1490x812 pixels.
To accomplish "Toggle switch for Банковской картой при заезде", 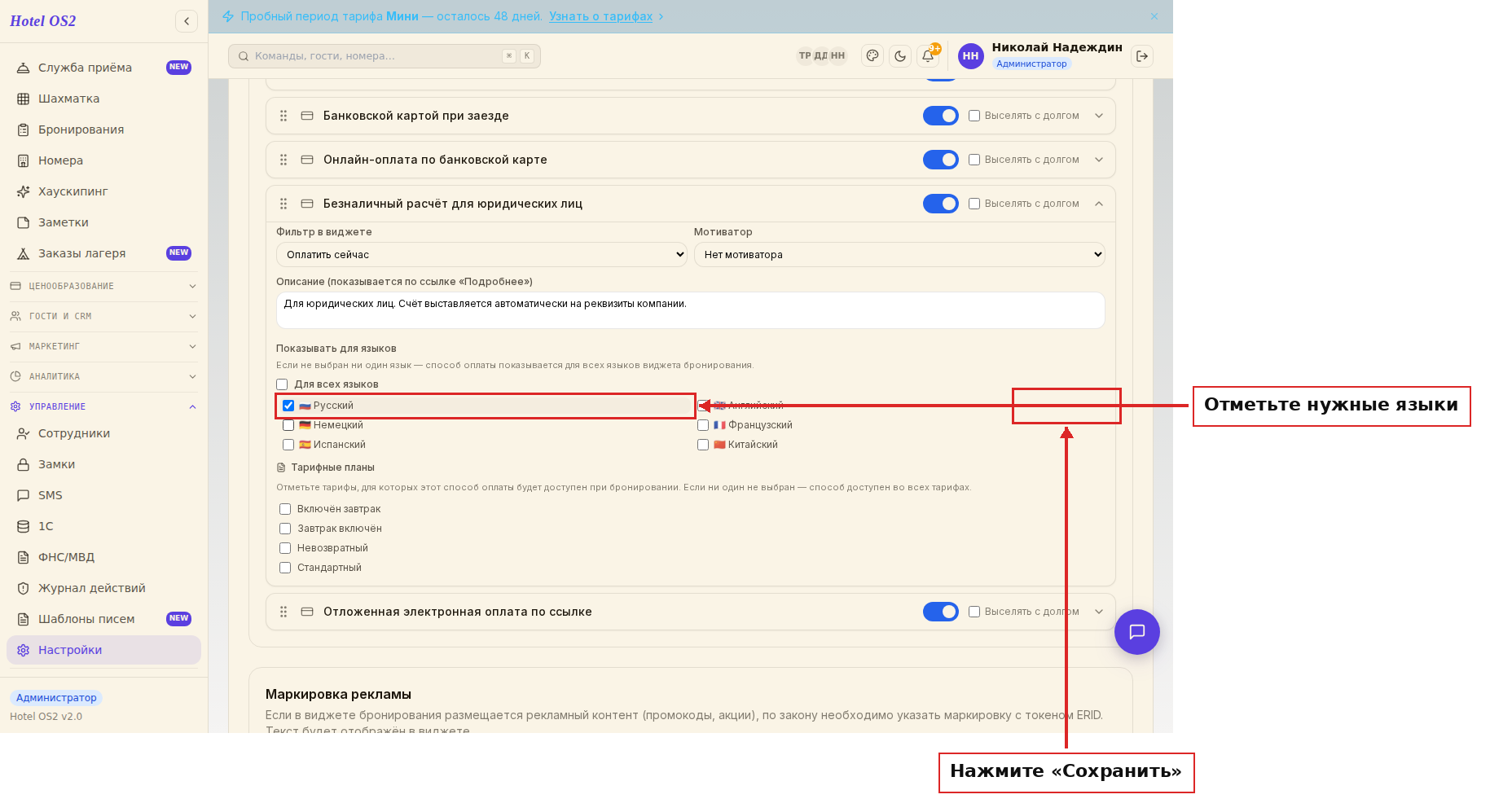I will point(941,116).
